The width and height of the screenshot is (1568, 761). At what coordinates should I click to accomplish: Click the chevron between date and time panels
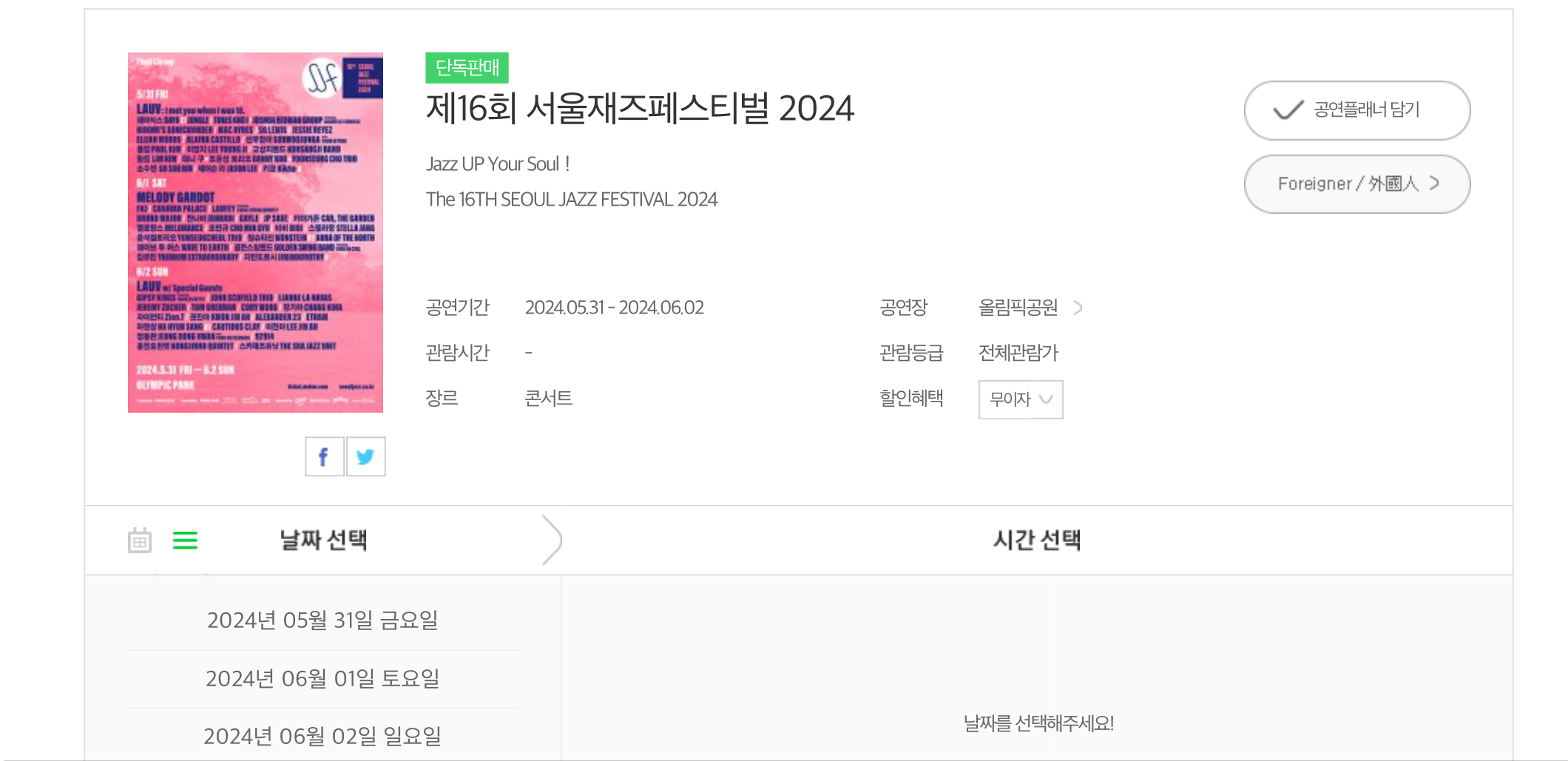552,541
